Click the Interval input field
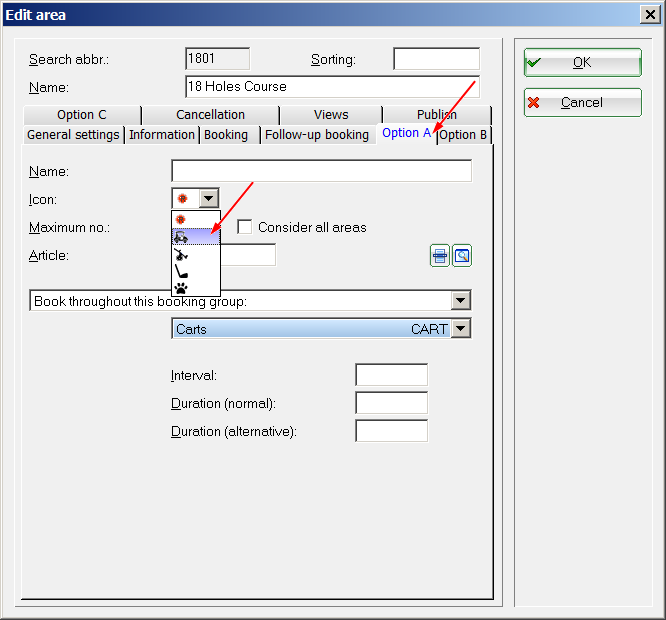Viewport: 666px width, 620px height. tap(391, 375)
